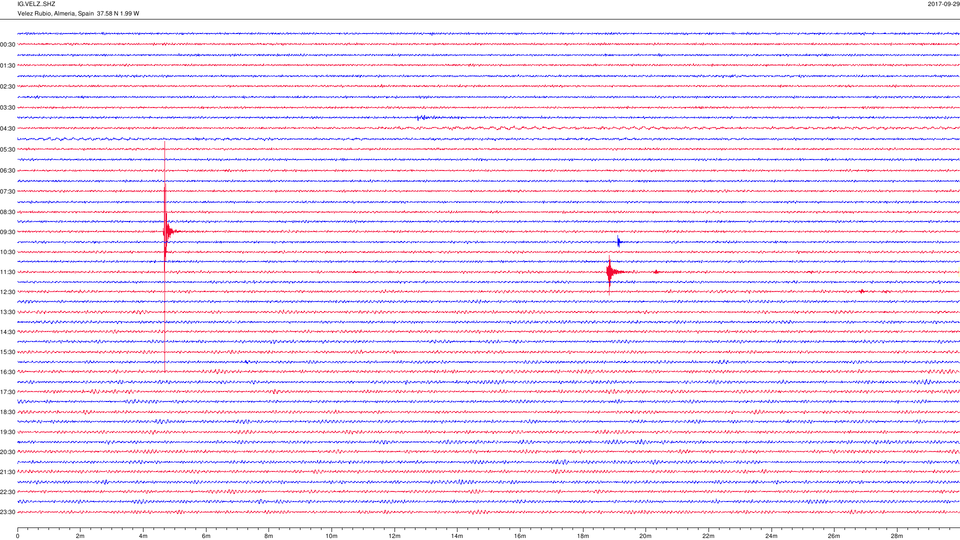This screenshot has width=960, height=540.
Task: Select the 14:30 time label
Action: tap(8, 332)
